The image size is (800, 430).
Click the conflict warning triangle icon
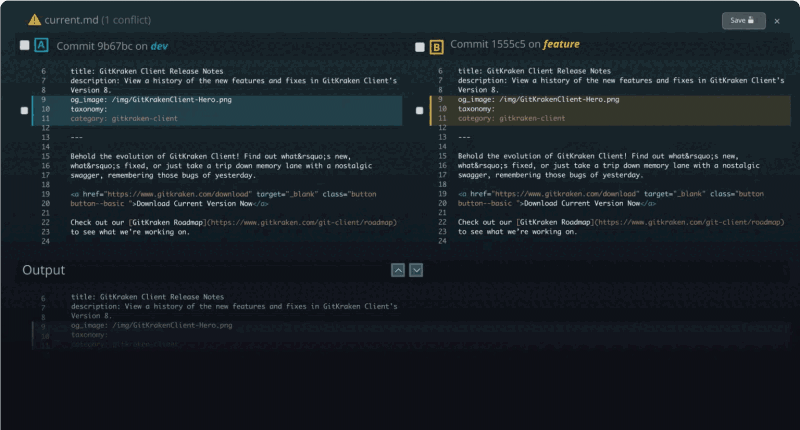tap(34, 20)
